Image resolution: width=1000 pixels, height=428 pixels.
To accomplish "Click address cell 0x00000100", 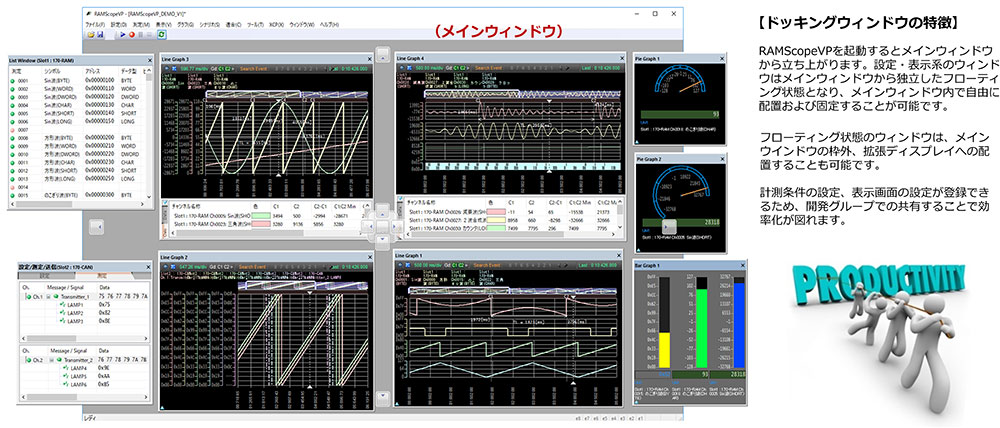I will (98, 81).
